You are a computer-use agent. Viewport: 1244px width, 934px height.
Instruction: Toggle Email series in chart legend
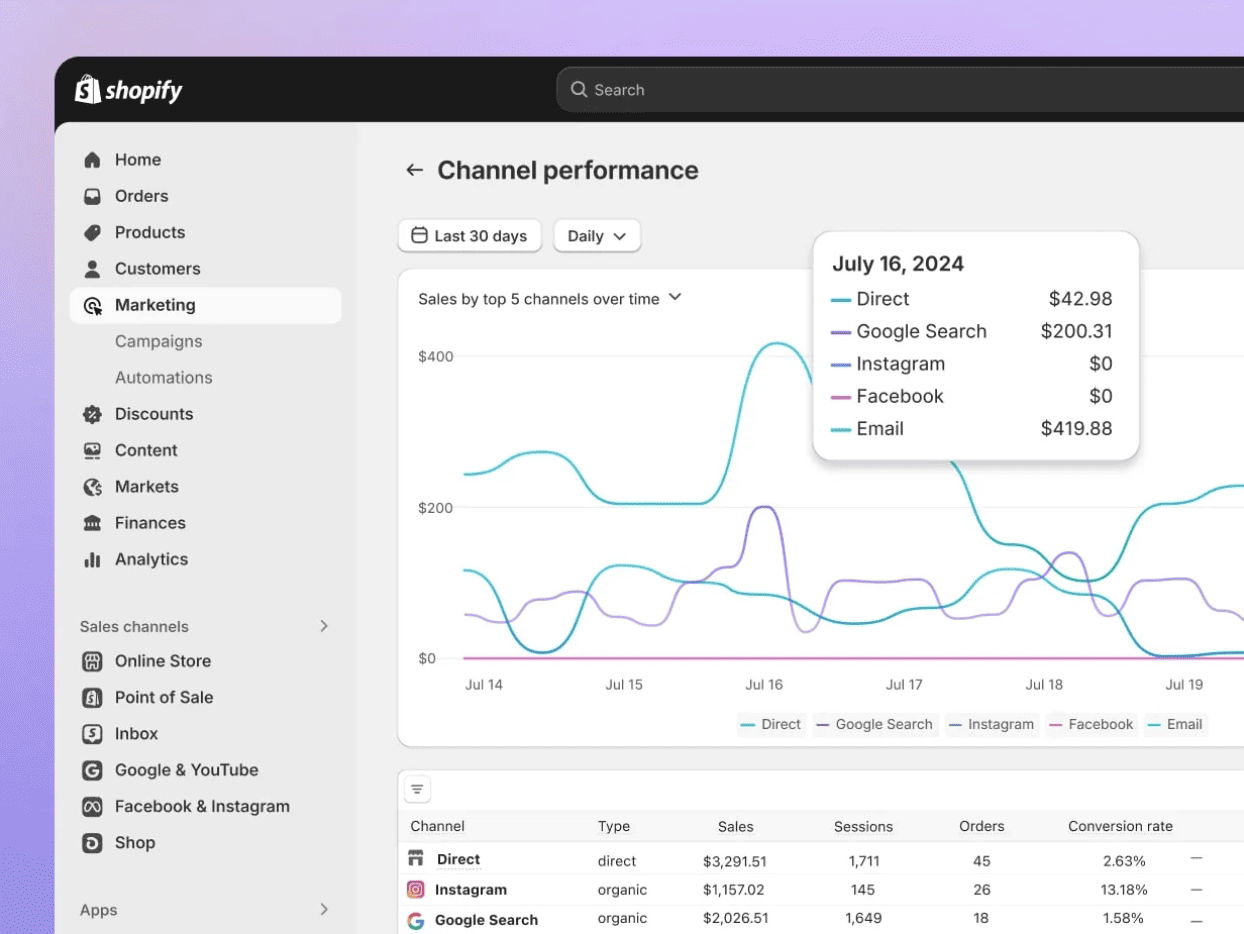point(1175,725)
